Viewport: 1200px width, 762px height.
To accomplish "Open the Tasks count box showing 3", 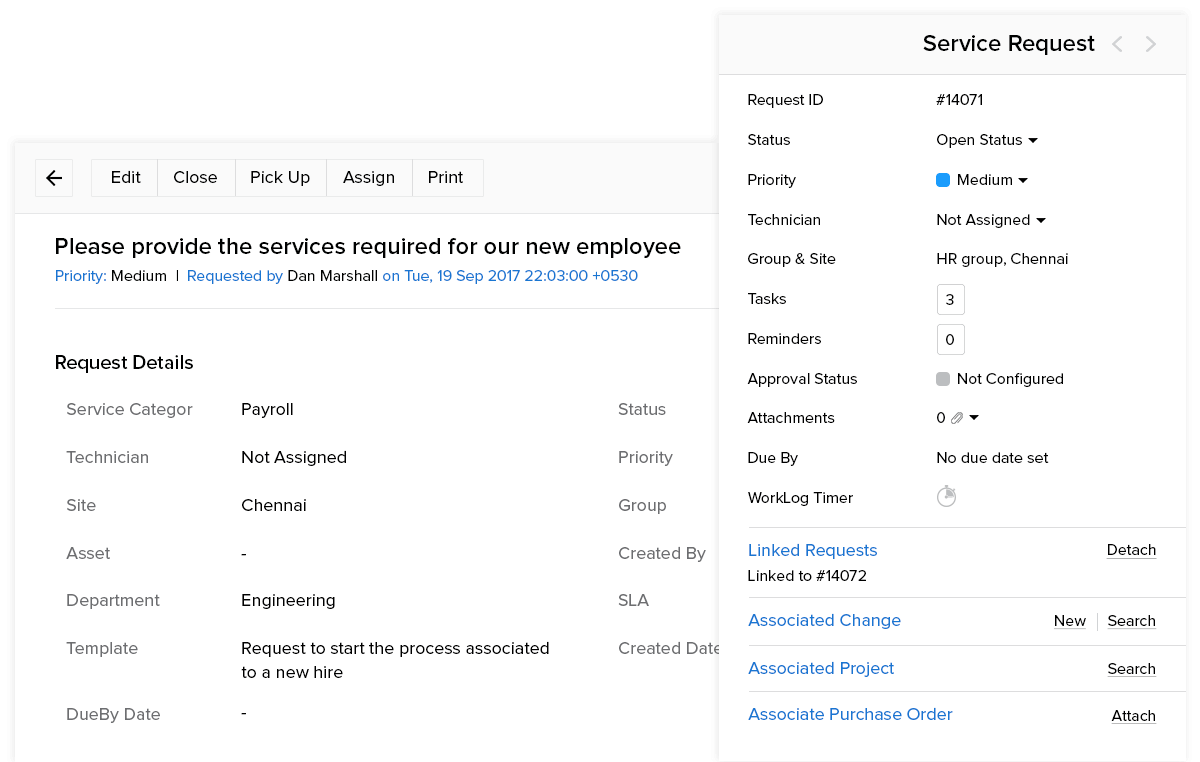I will pyautogui.click(x=950, y=299).
